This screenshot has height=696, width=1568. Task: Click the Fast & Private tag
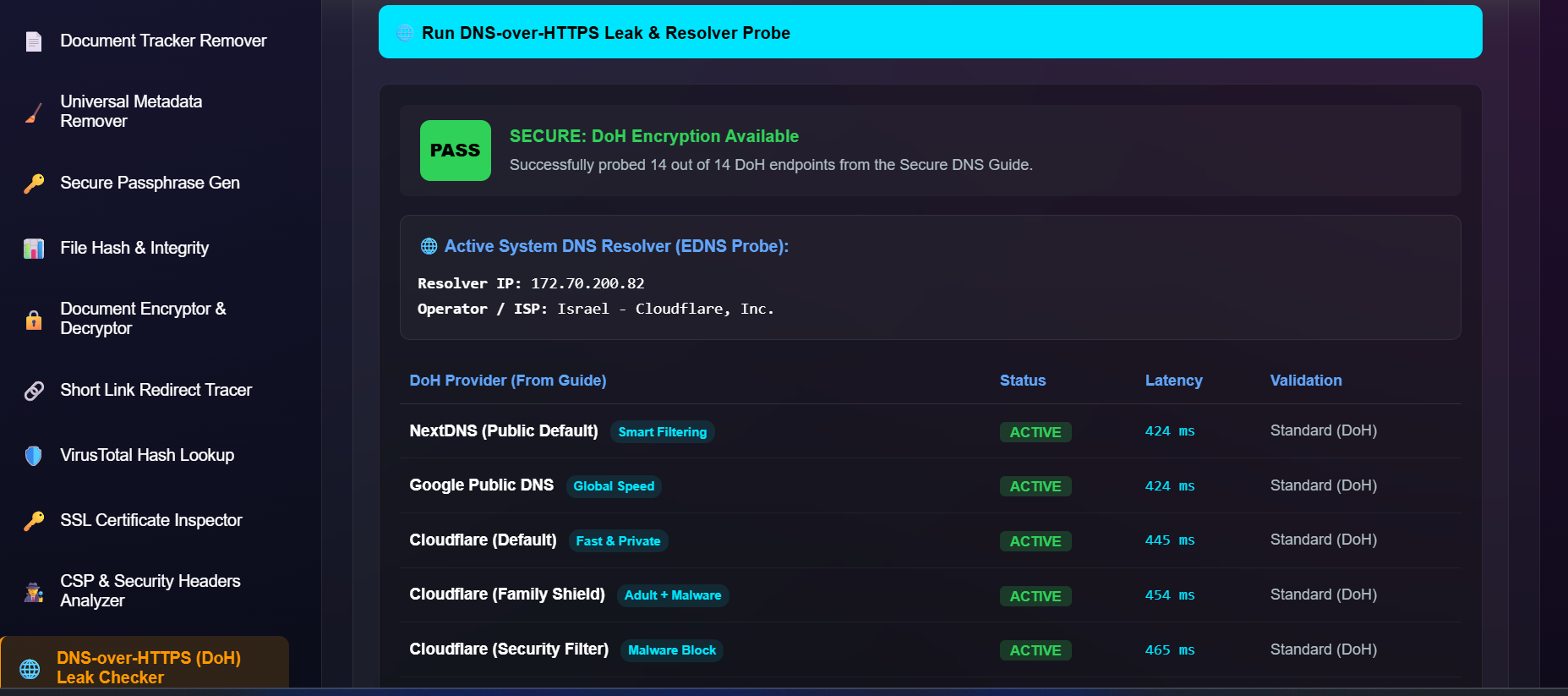click(x=618, y=541)
